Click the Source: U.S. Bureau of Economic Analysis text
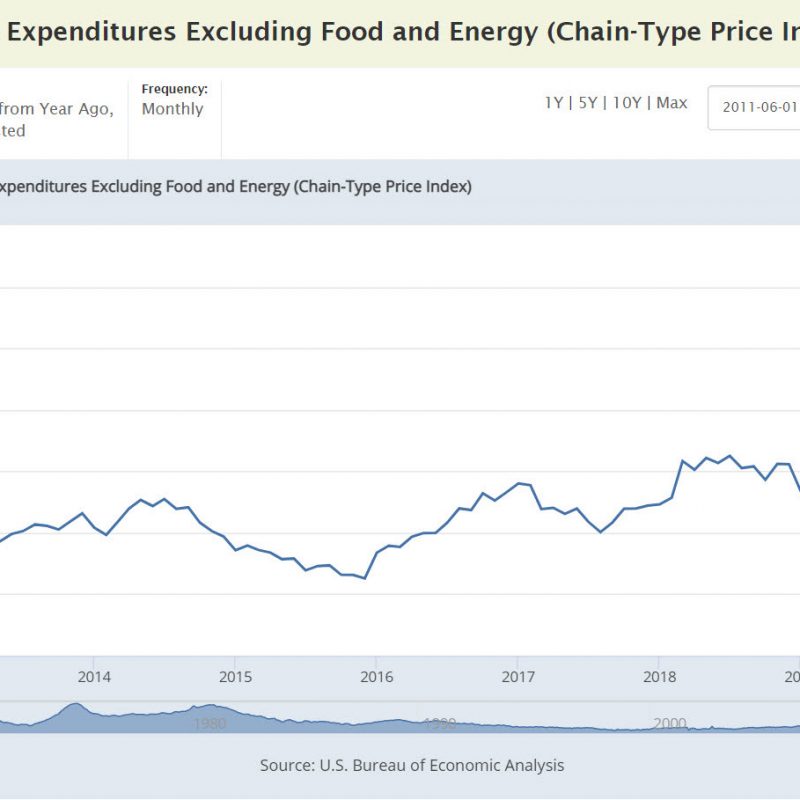This screenshot has height=800, width=800. click(412, 765)
